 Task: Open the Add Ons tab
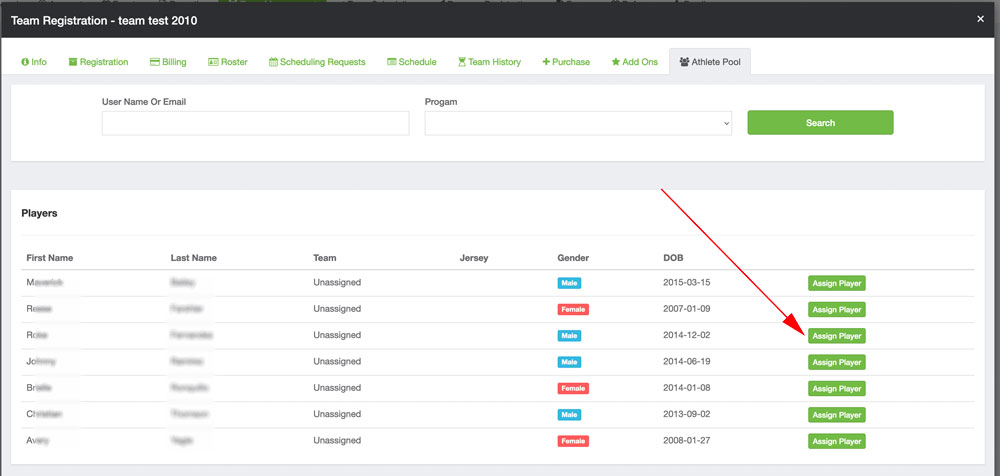pyautogui.click(x=635, y=62)
